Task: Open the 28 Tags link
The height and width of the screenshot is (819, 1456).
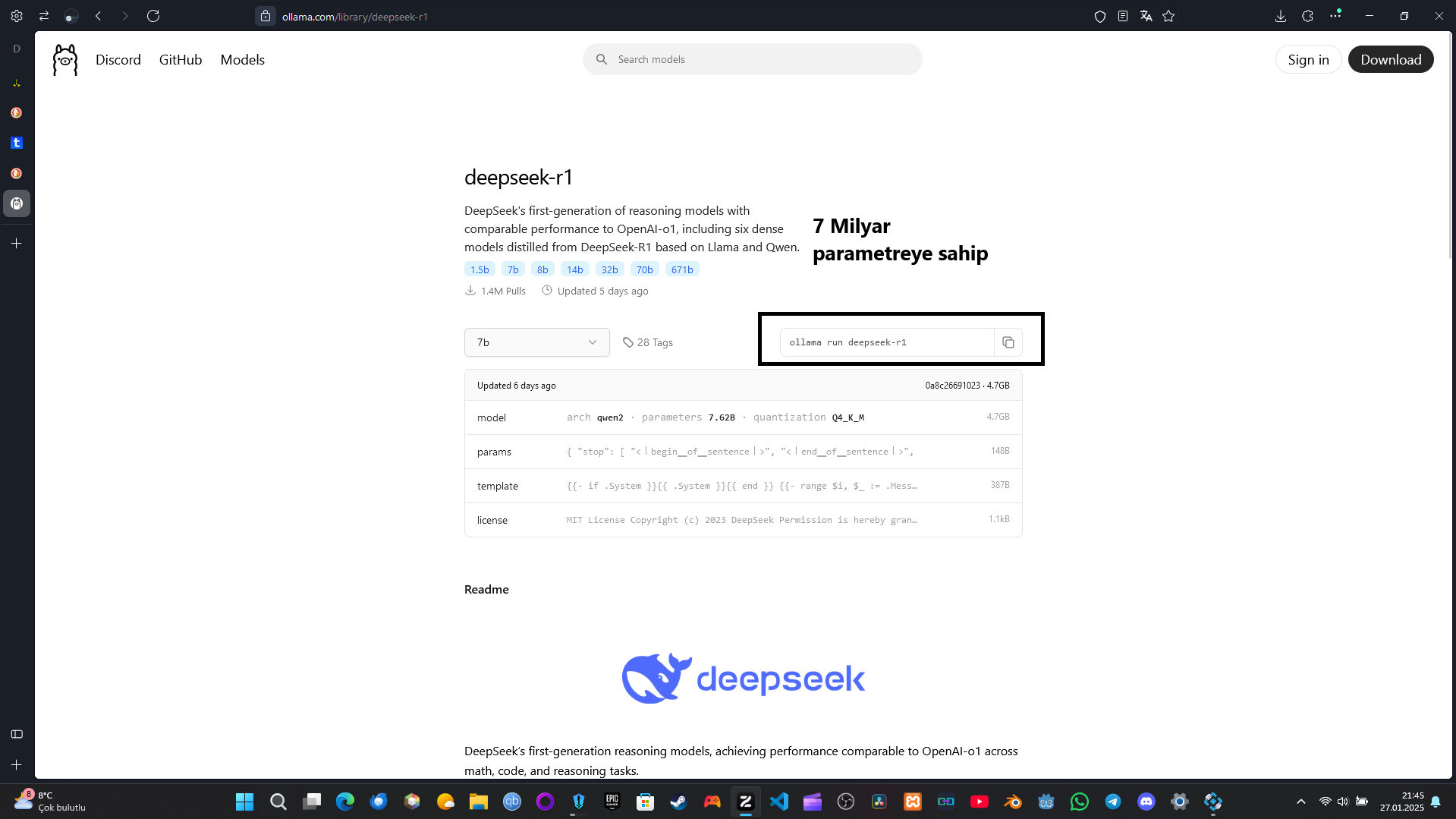Action: 648,342
